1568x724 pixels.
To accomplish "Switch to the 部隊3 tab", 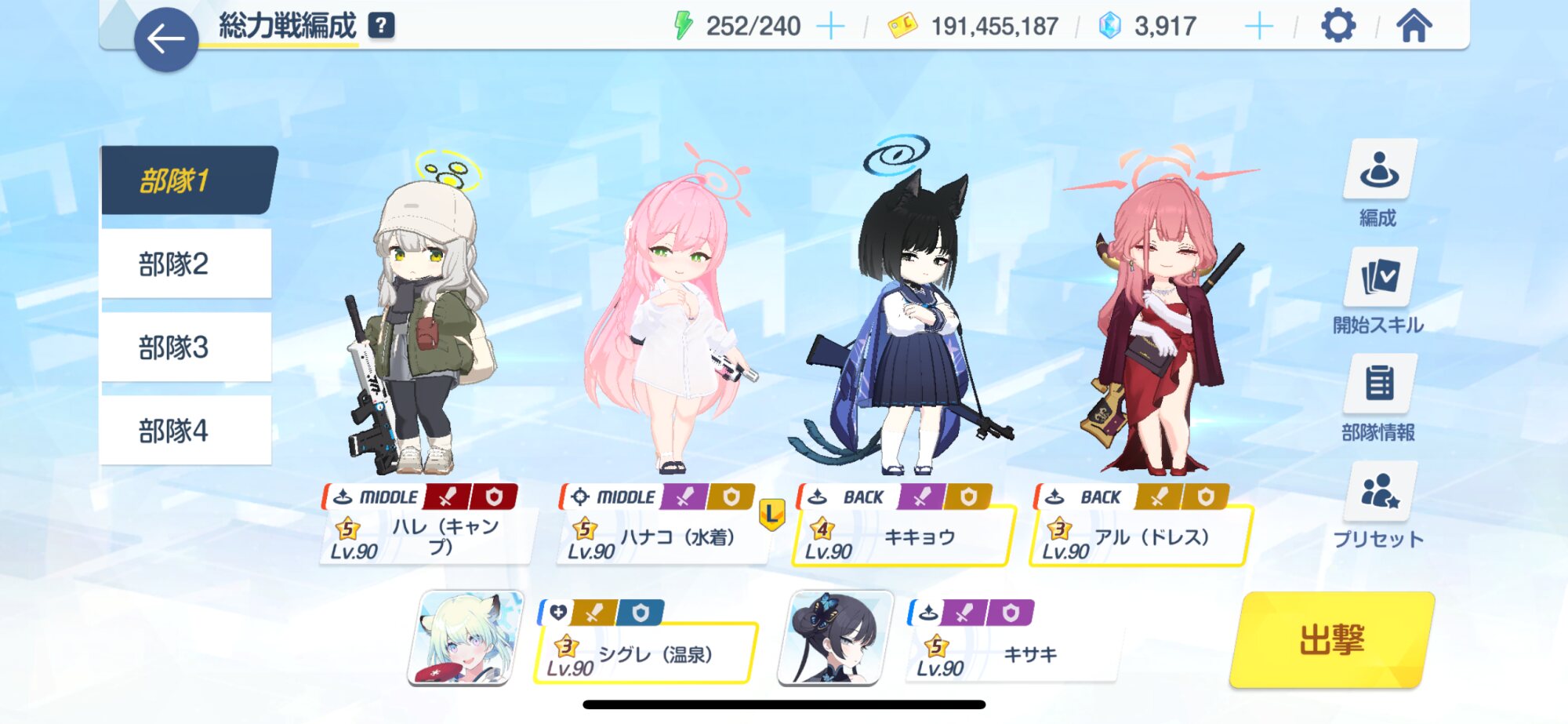I will (x=186, y=347).
